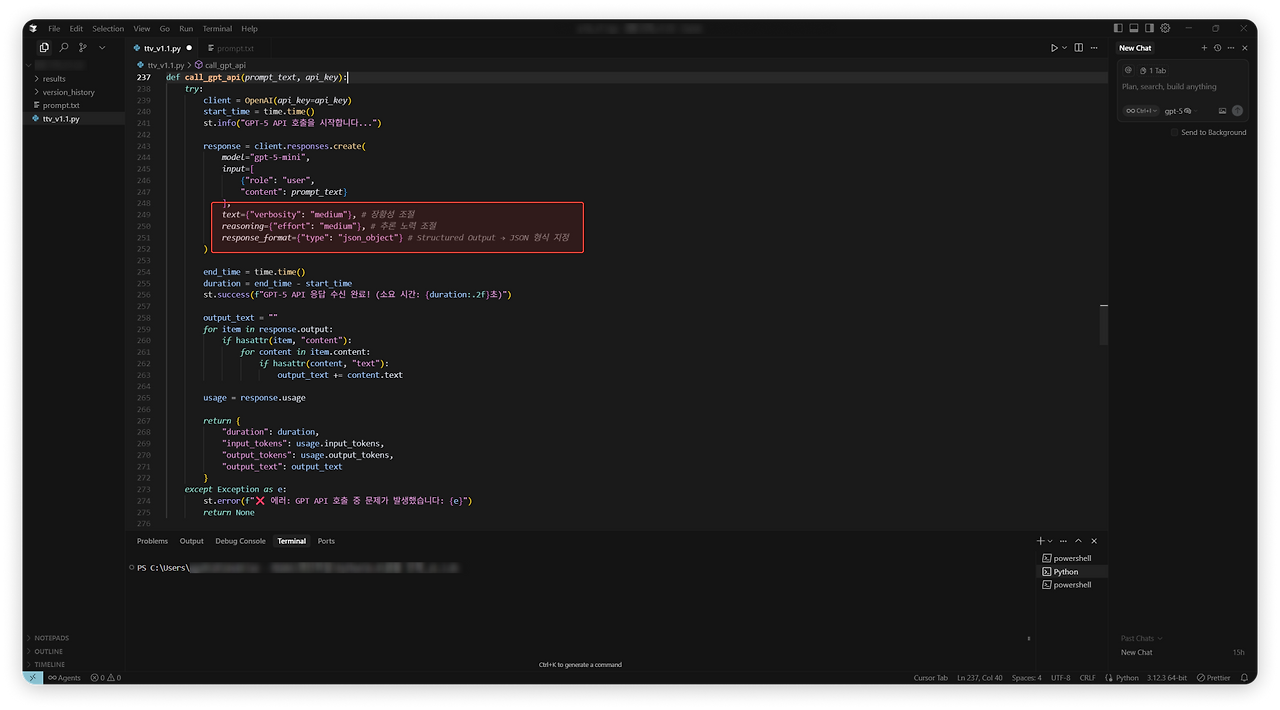This screenshot has height=710, width=1280.
Task: Switch to the Output panel tab
Action: point(192,541)
